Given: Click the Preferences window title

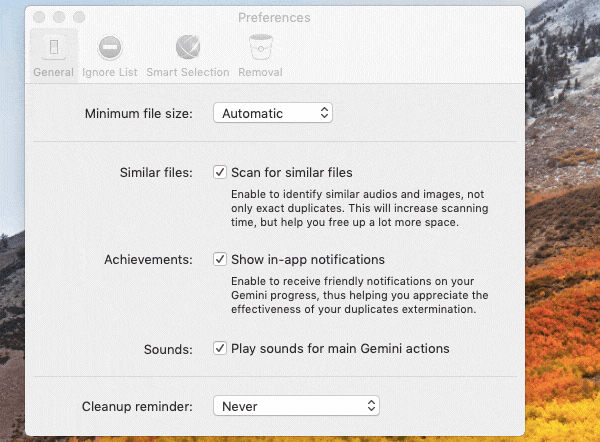Looking at the screenshot, I should [x=274, y=18].
